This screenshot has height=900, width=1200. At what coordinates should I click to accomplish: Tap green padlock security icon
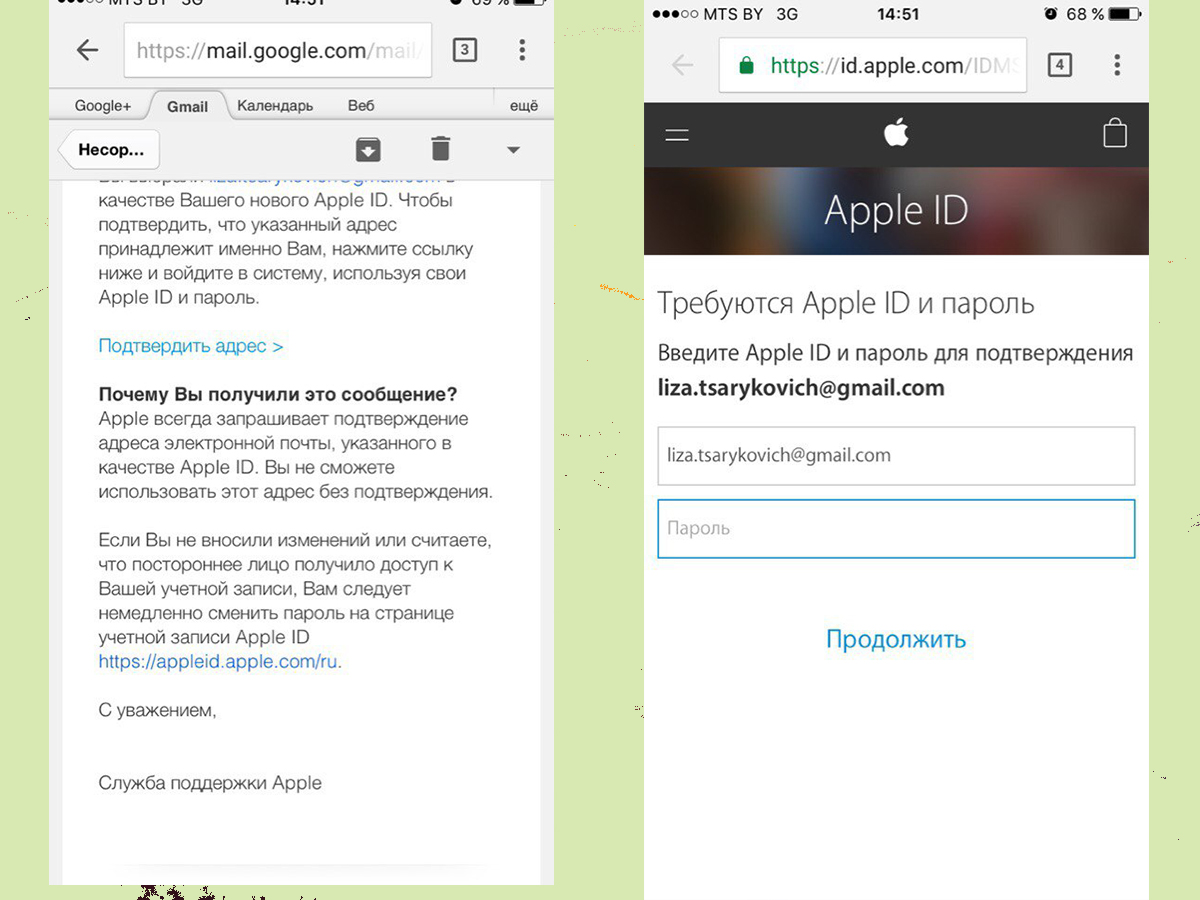click(x=745, y=66)
